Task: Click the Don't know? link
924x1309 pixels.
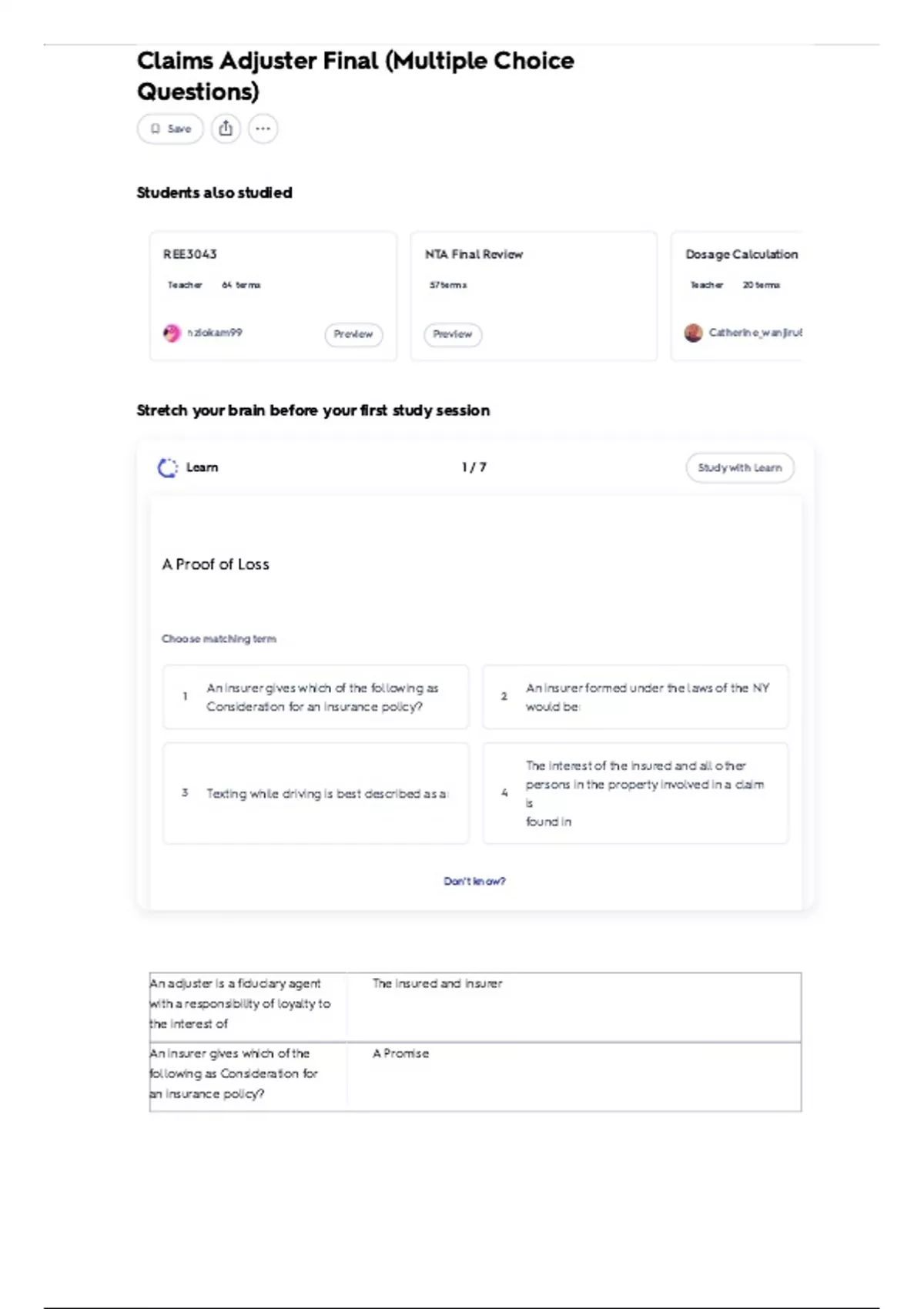Action: point(474,881)
